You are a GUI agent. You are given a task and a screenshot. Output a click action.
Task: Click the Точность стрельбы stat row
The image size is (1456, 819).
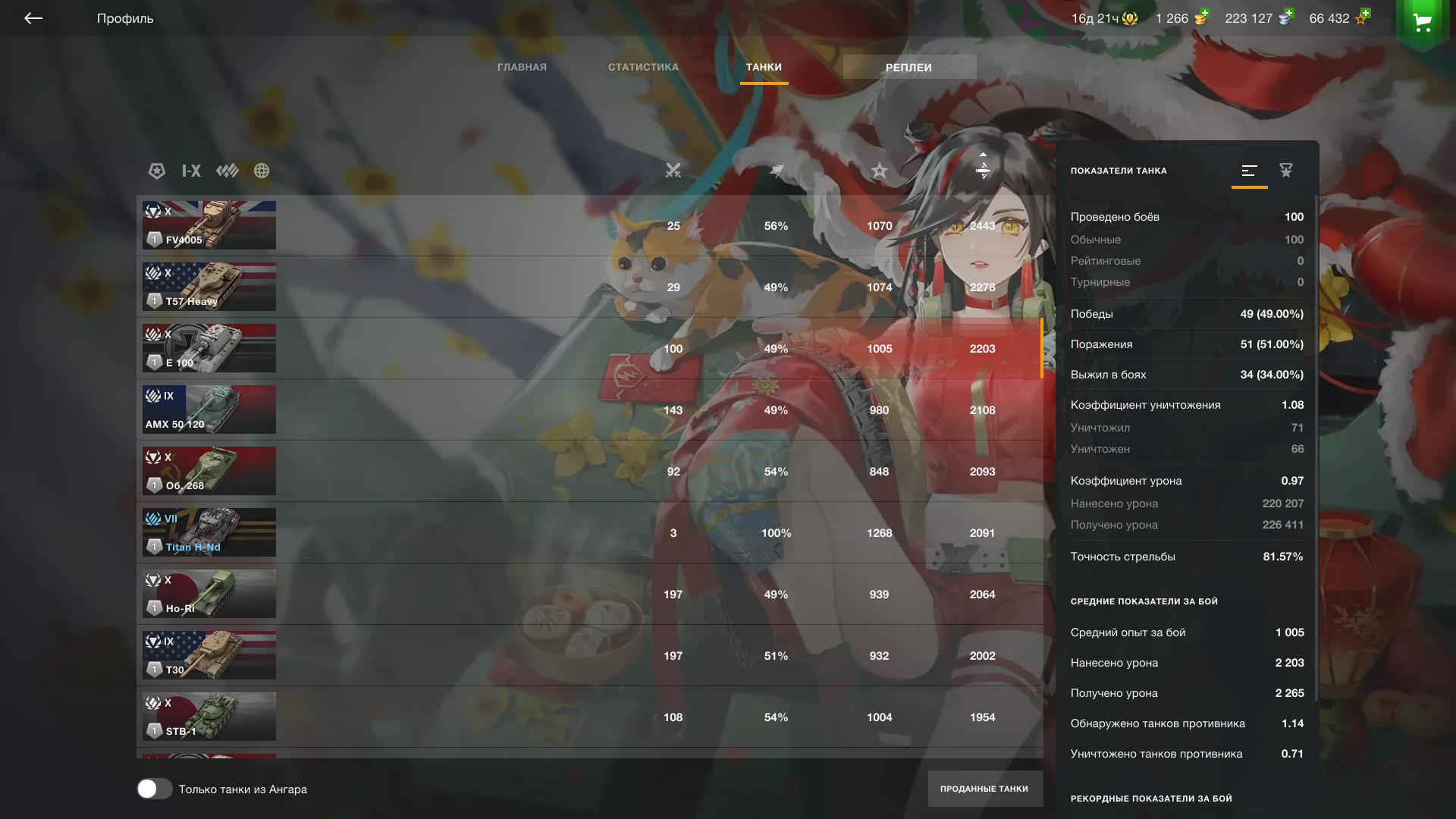[1187, 557]
